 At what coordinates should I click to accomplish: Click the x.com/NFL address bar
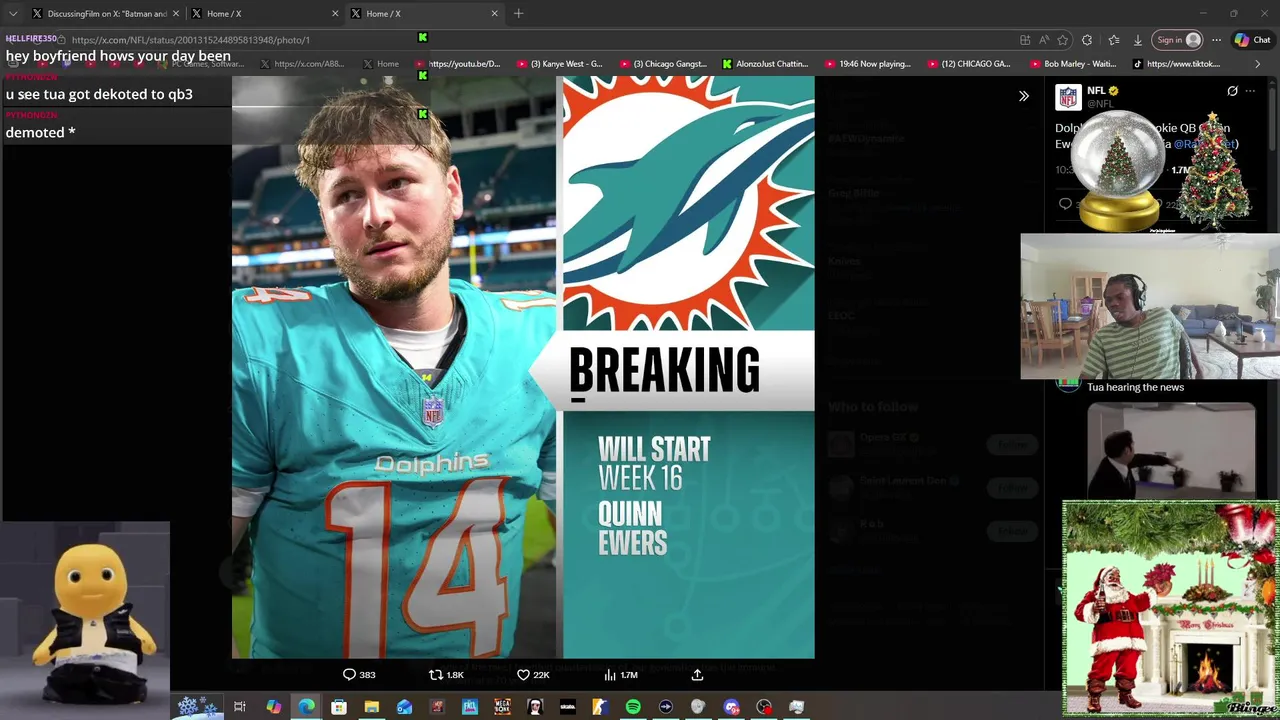point(540,40)
